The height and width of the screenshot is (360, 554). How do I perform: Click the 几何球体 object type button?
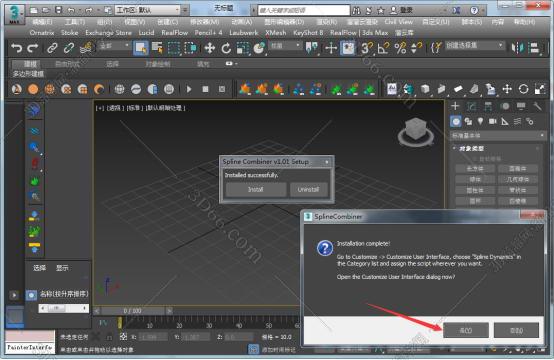(518, 179)
